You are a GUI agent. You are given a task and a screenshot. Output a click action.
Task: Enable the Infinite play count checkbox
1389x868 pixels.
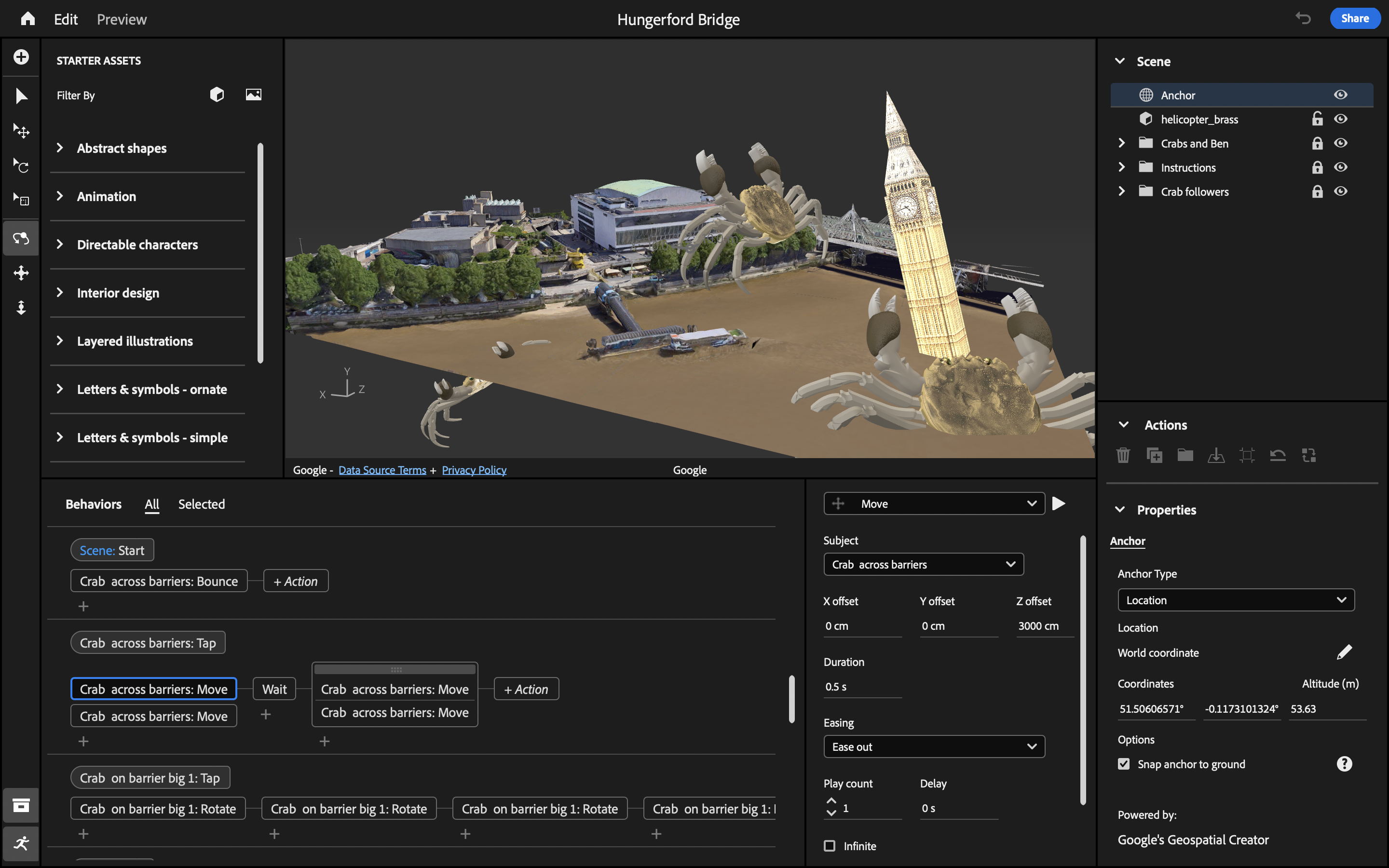[x=830, y=846]
